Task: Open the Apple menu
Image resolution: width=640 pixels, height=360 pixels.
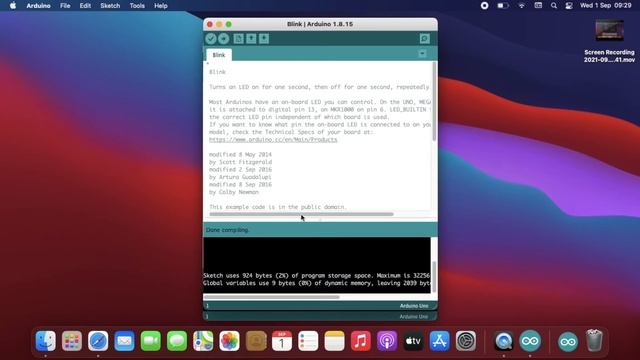Action: 13,6
